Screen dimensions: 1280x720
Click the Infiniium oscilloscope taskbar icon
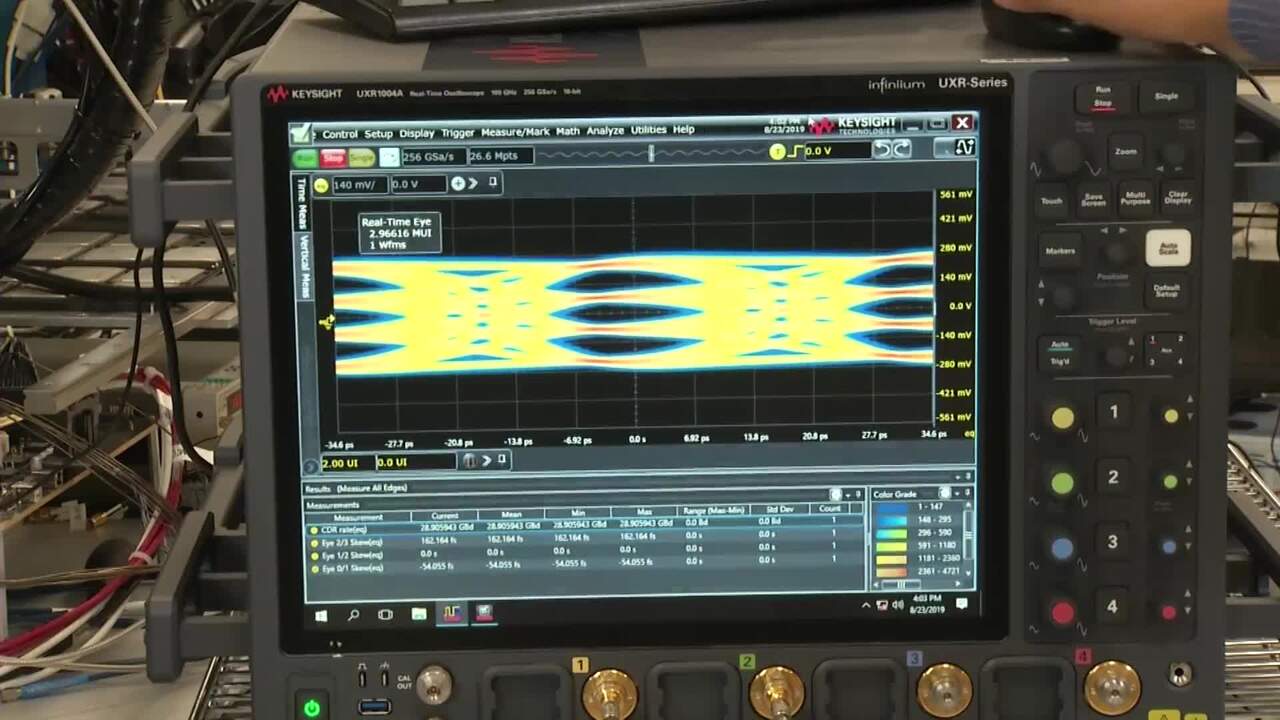tap(452, 613)
